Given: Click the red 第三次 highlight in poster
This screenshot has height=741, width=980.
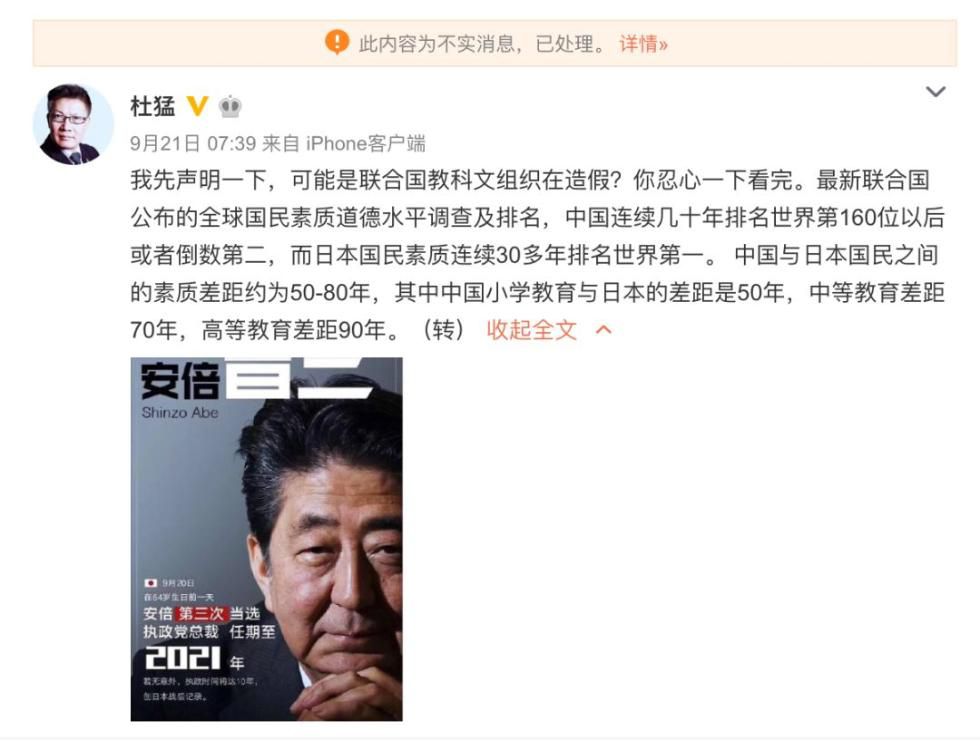Looking at the screenshot, I should [x=201, y=614].
